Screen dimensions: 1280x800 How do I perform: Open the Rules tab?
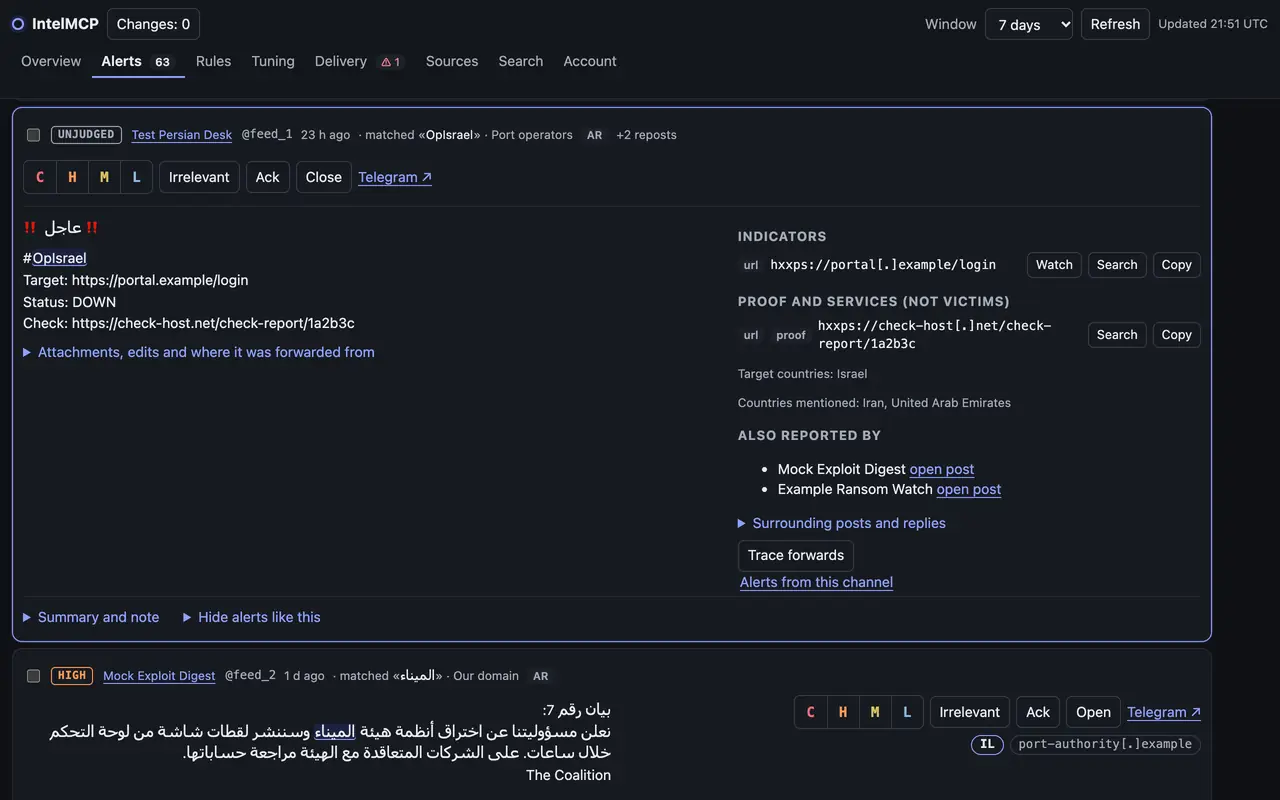[x=213, y=61]
